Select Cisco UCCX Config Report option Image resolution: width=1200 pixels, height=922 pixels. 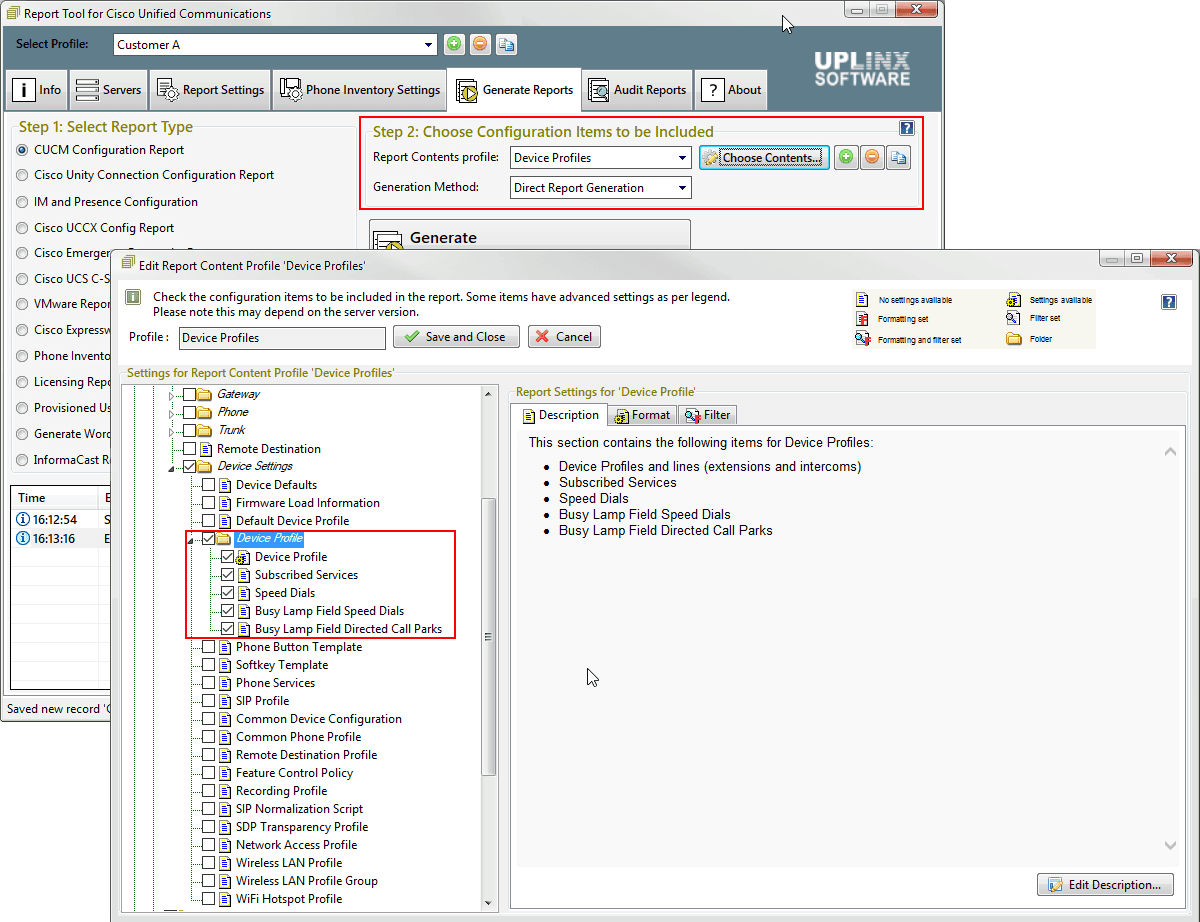(x=23, y=228)
